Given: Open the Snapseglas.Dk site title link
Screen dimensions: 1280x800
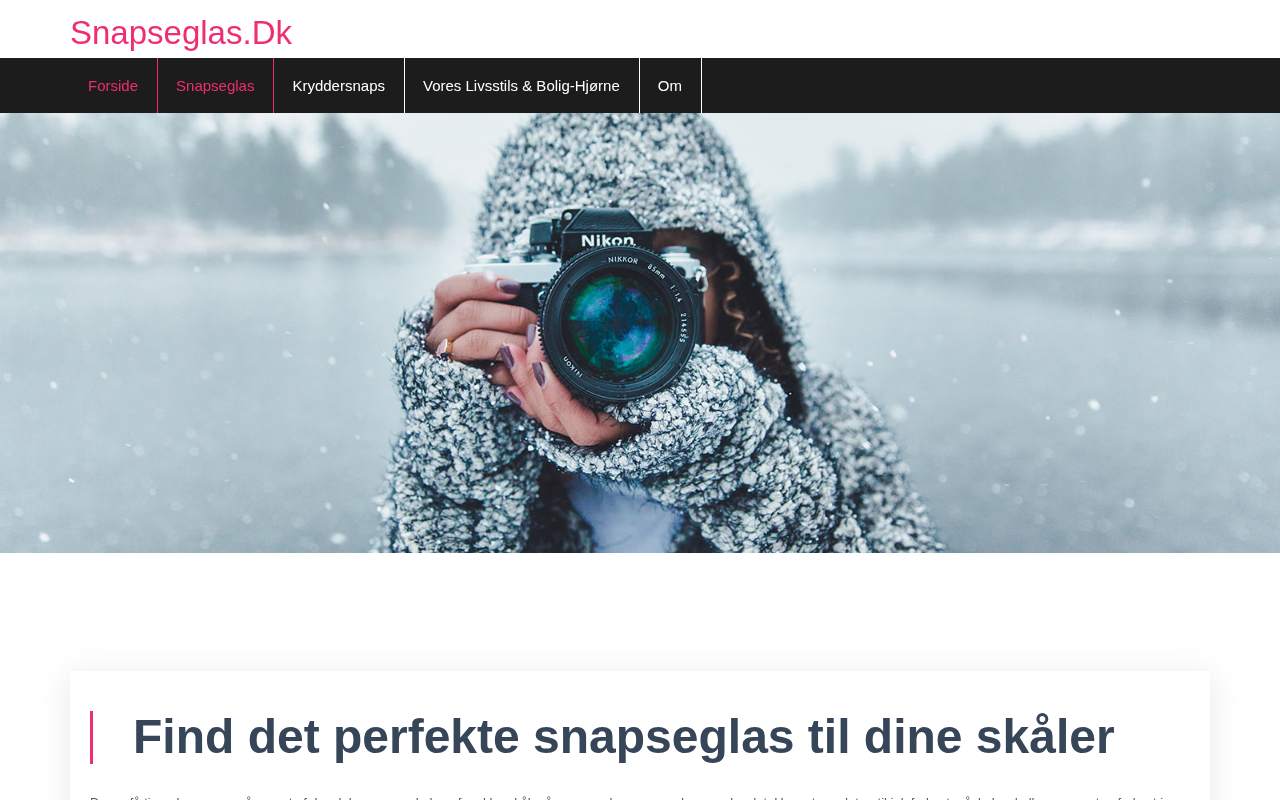Looking at the screenshot, I should point(181,33).
